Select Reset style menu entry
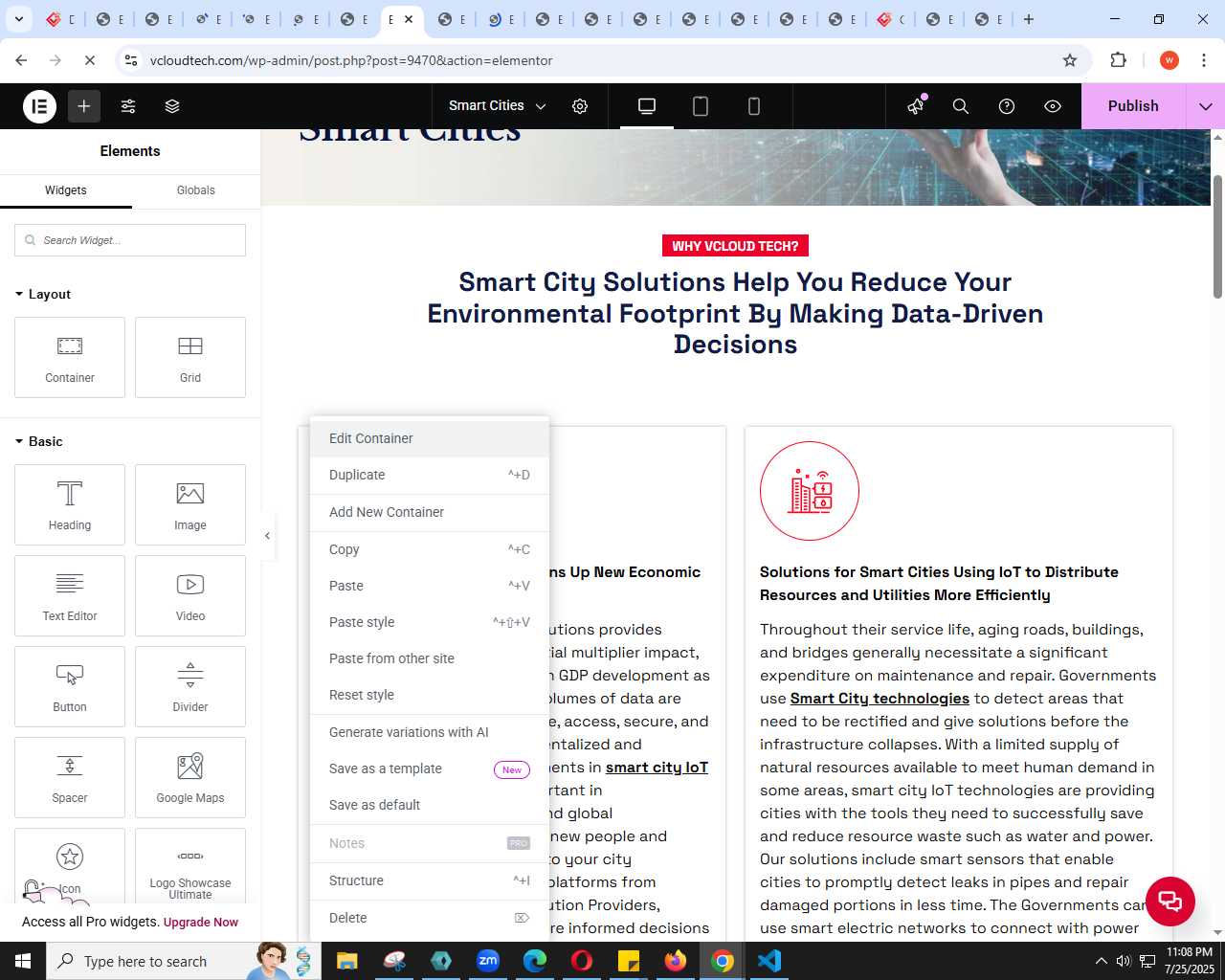1225x980 pixels. [430, 695]
